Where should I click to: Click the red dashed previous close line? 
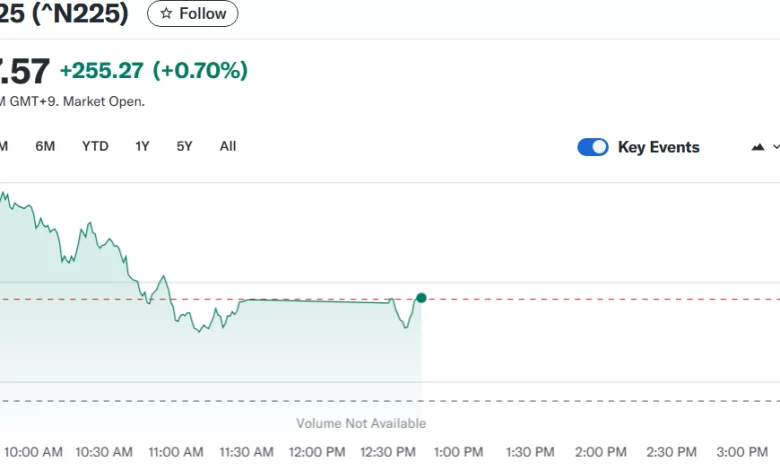click(x=600, y=299)
